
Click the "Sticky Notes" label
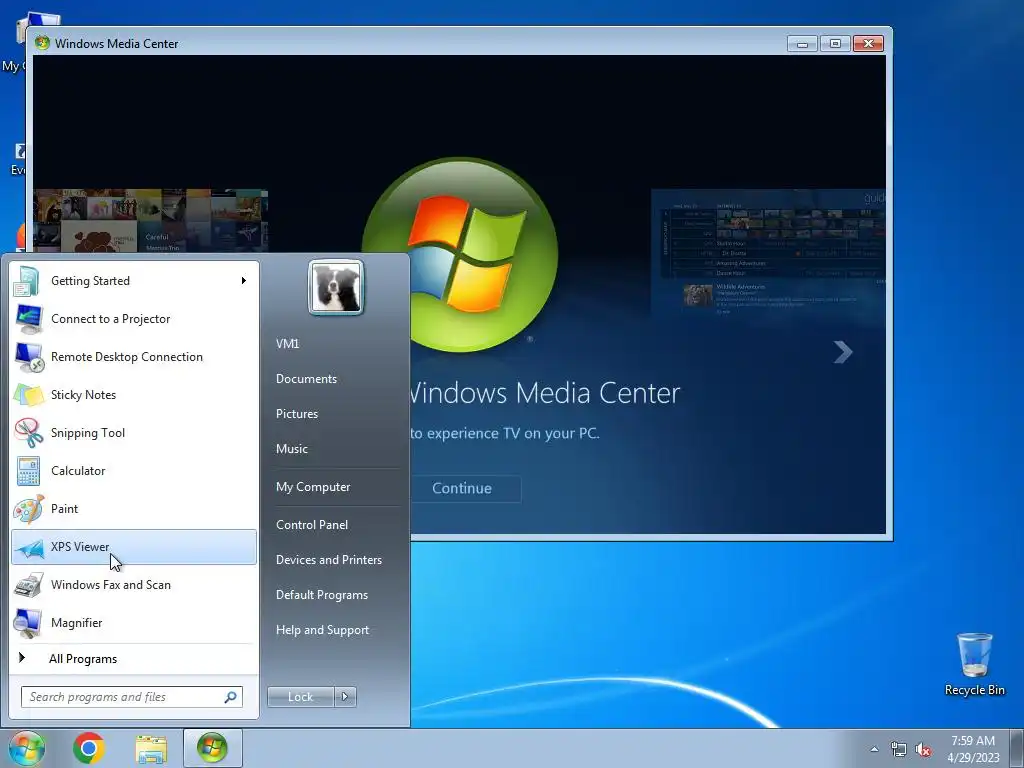point(83,394)
